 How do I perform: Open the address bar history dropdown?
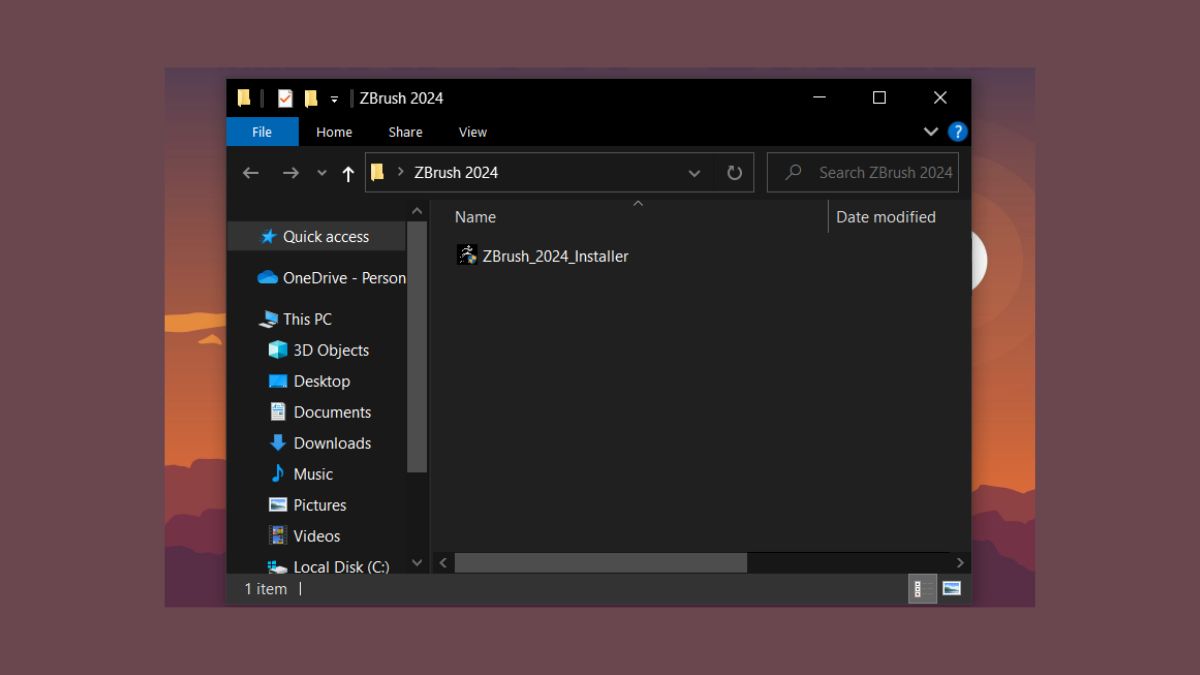tap(694, 173)
